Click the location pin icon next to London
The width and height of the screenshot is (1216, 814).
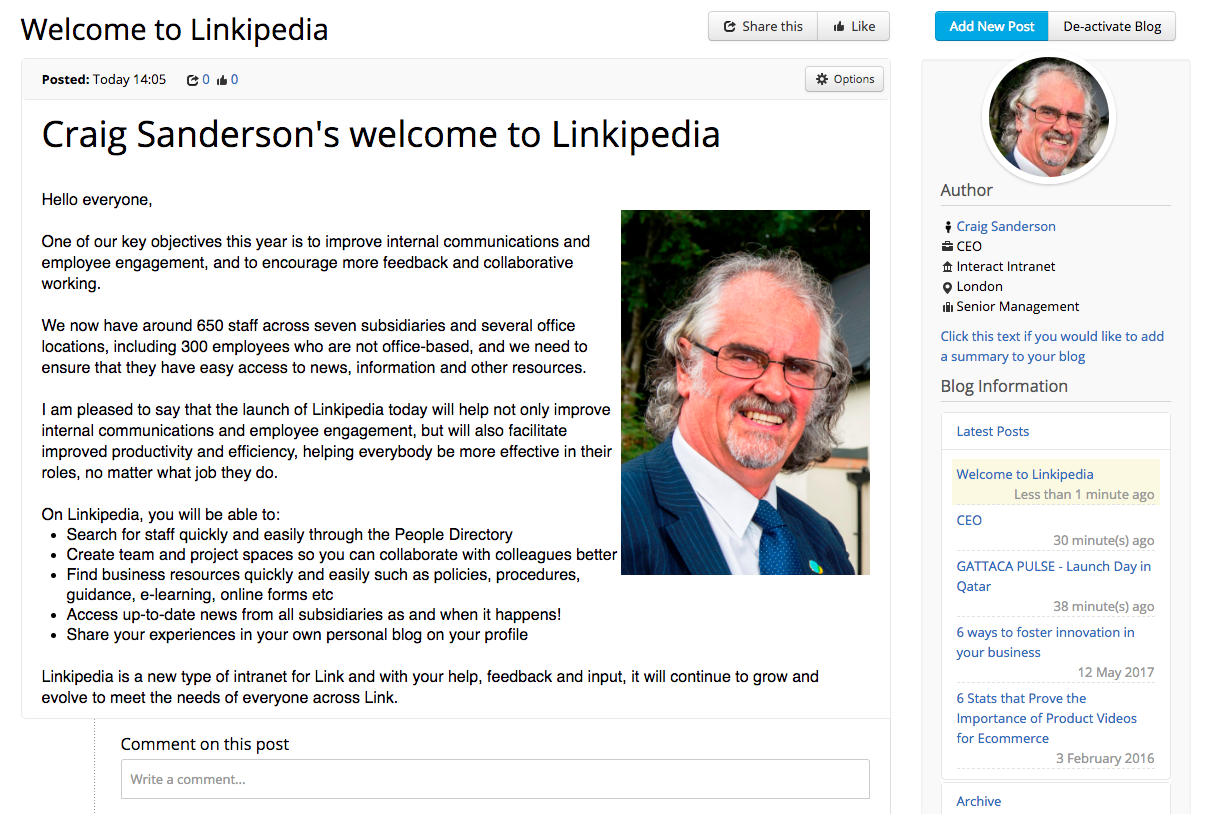coord(948,286)
